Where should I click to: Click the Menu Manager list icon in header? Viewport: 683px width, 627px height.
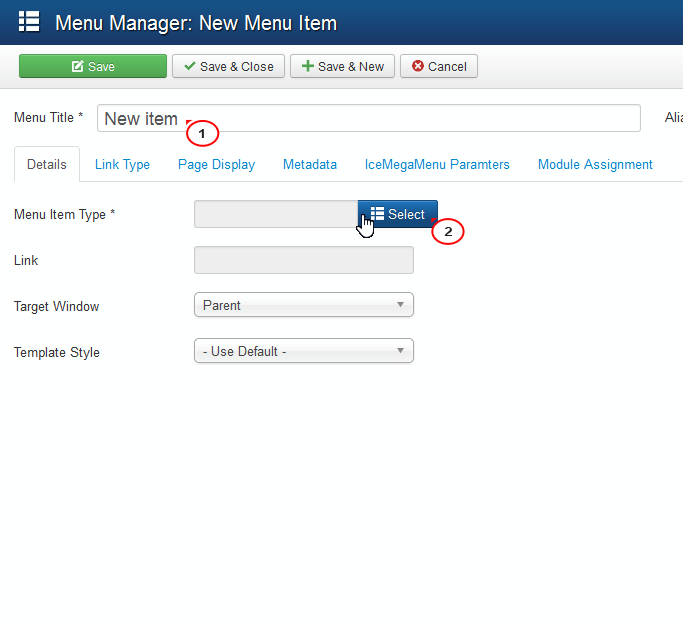click(x=29, y=21)
